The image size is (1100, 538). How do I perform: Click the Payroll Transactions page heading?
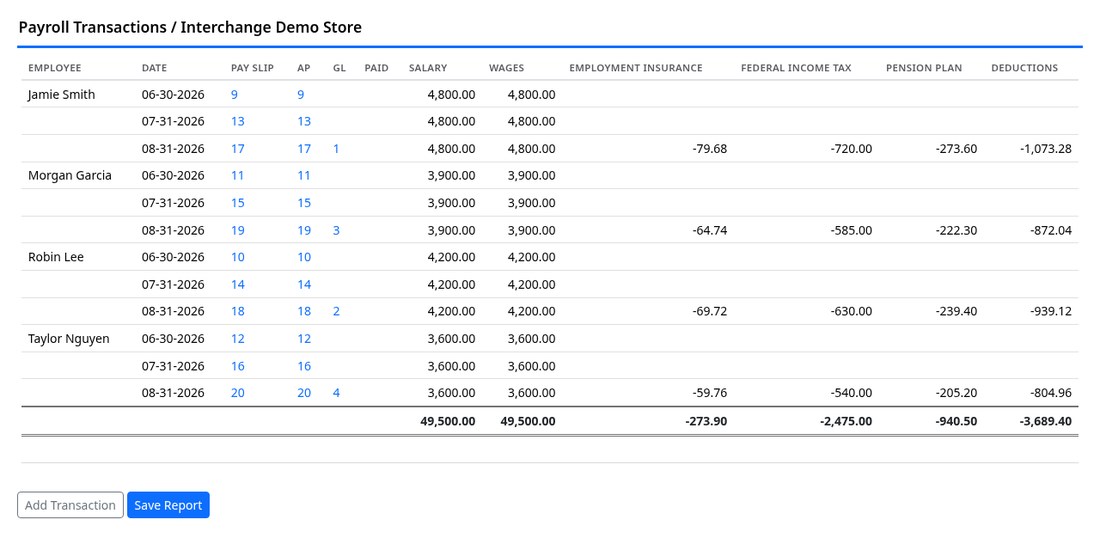click(x=190, y=27)
